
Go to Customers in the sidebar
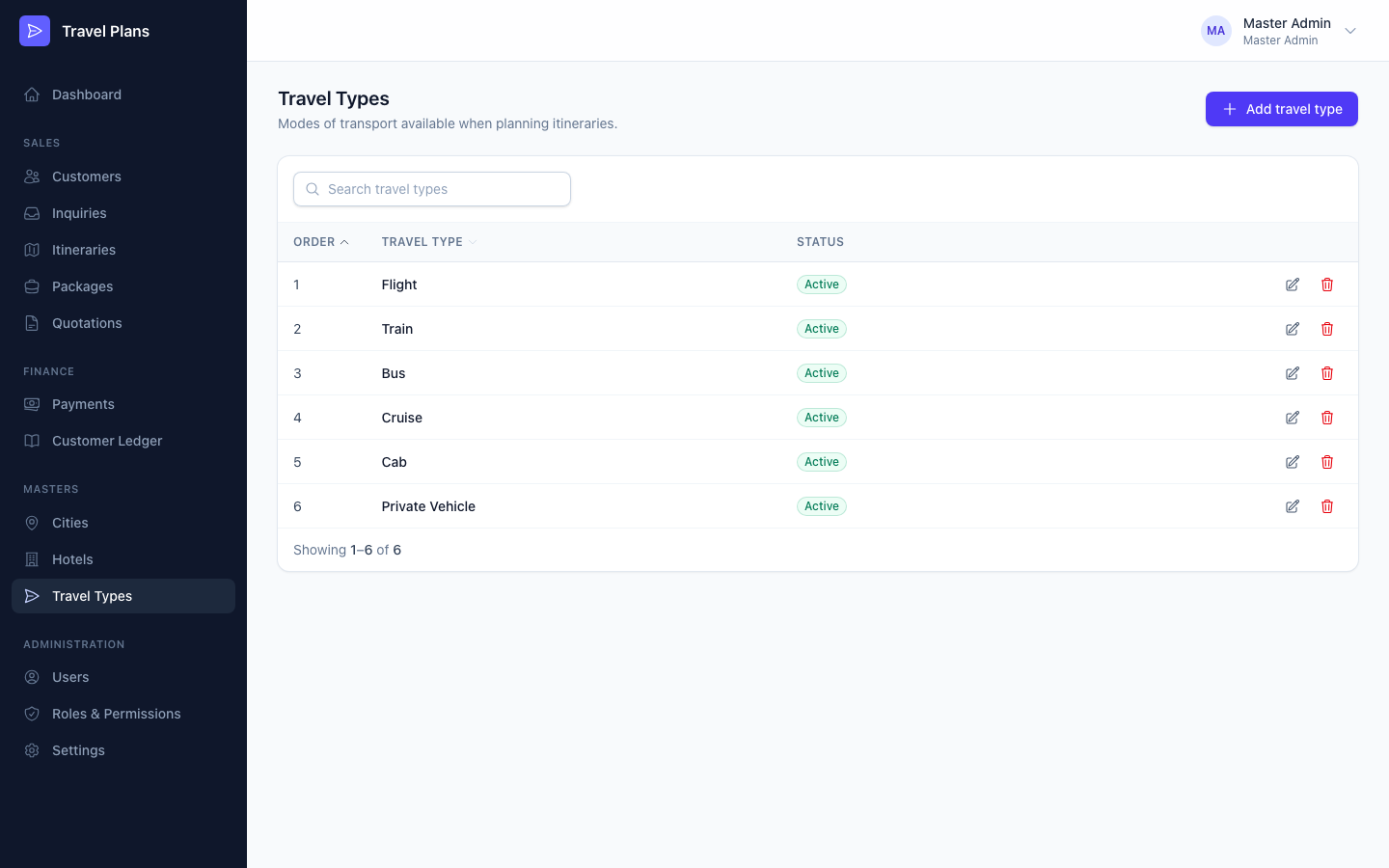[123, 176]
